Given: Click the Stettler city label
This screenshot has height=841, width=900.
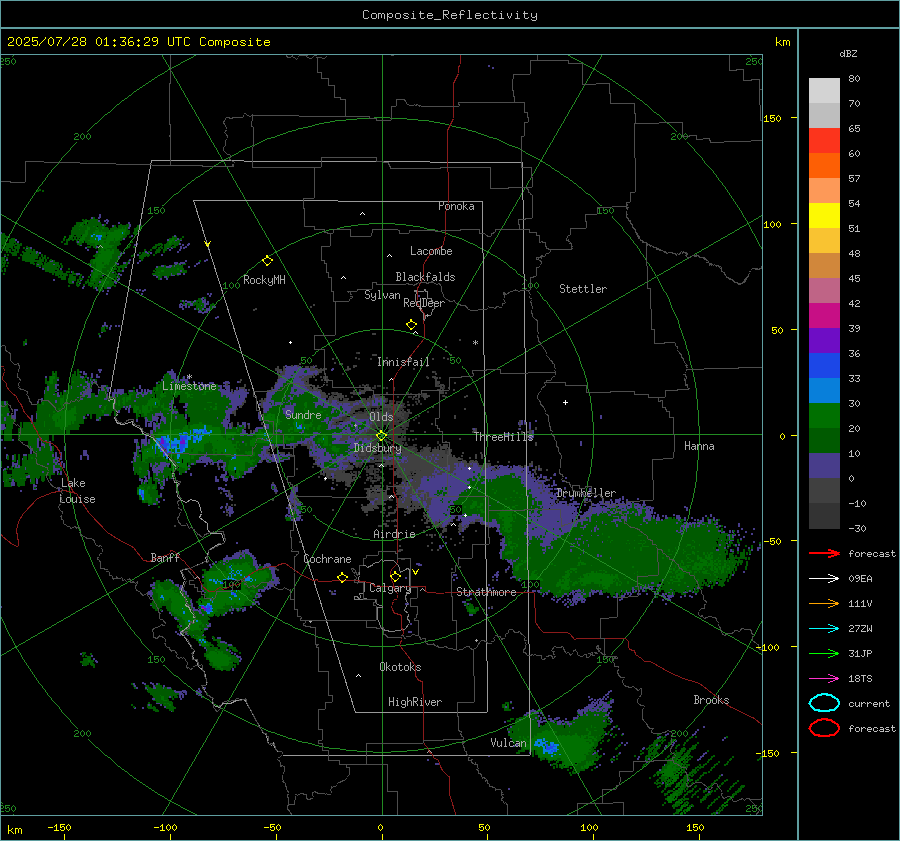Looking at the screenshot, I should 583,289.
